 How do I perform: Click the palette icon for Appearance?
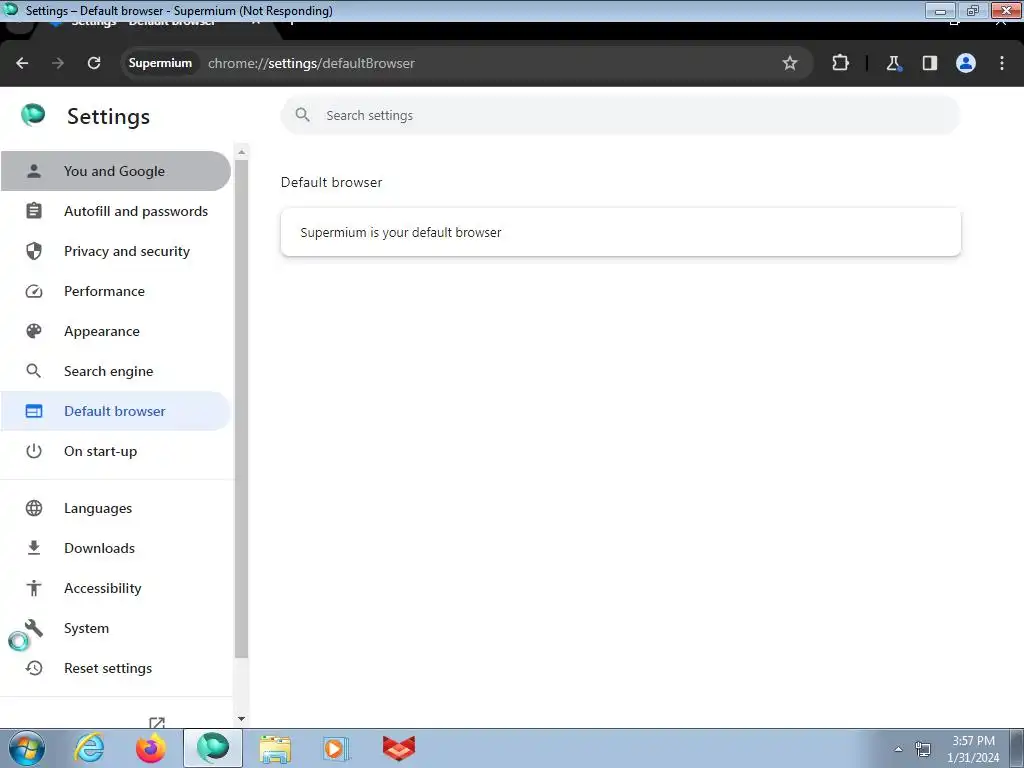(x=34, y=331)
